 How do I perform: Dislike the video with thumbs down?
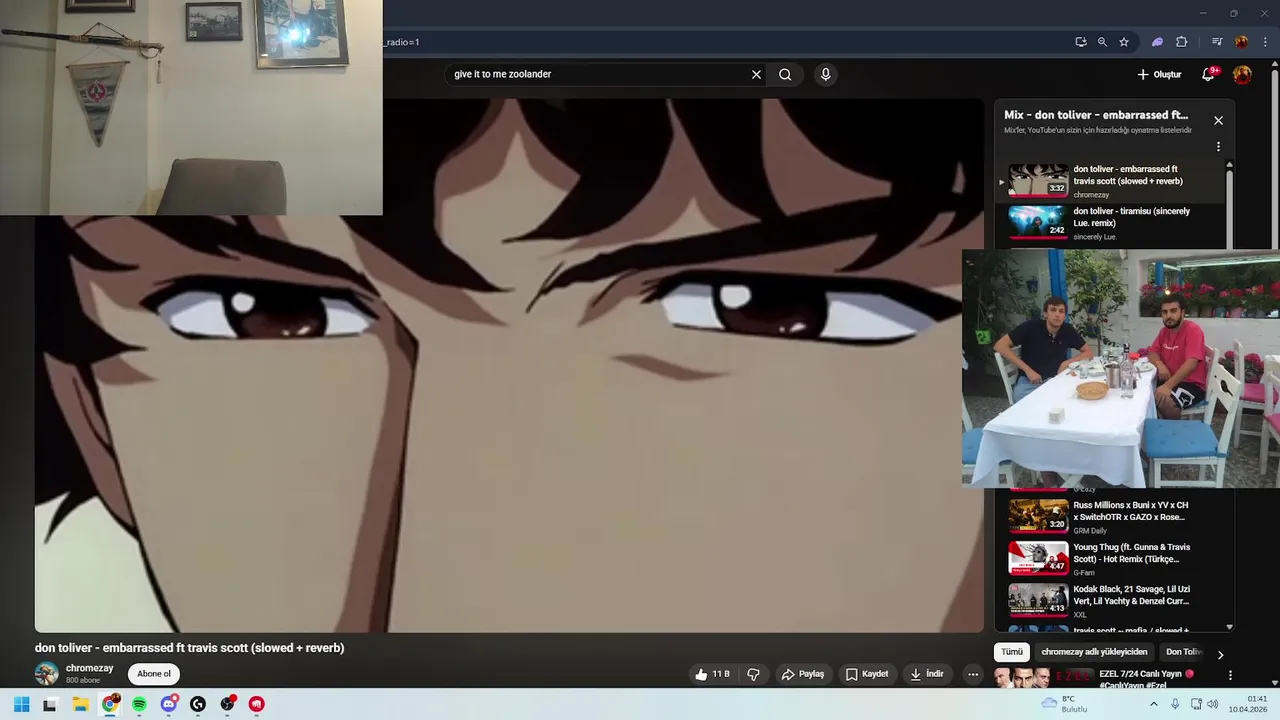(753, 674)
